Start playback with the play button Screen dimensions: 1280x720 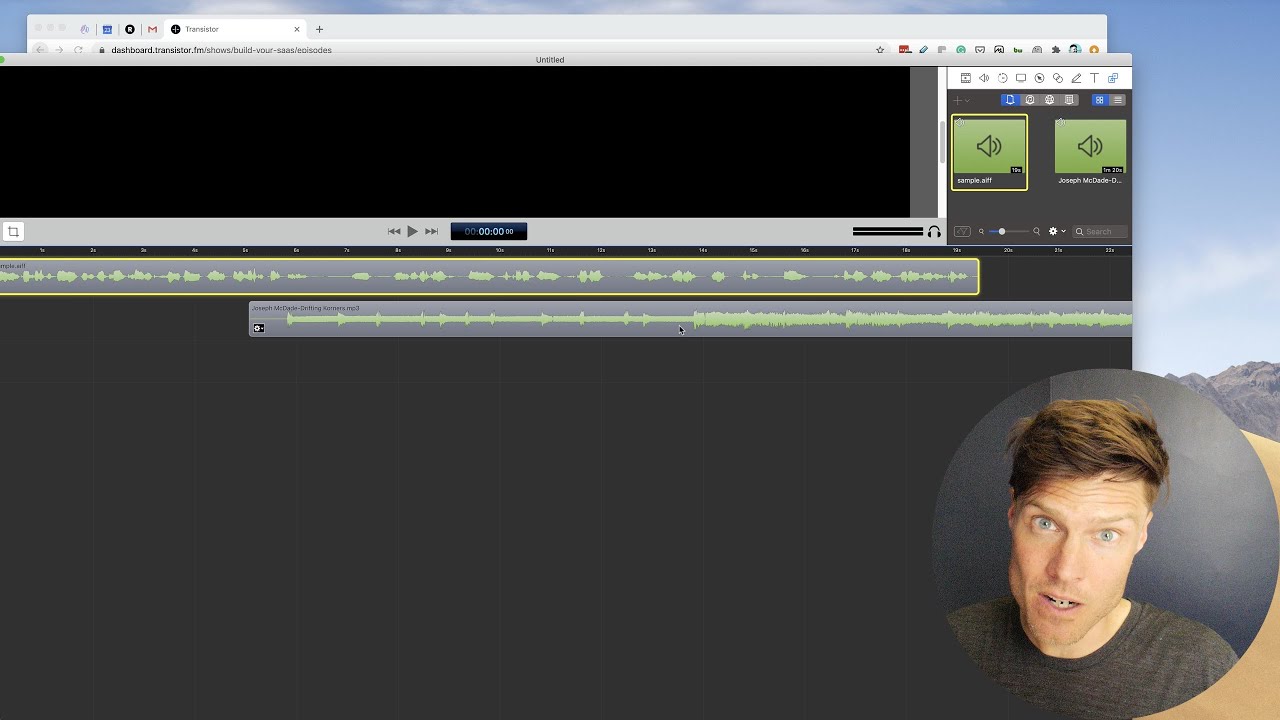[412, 231]
